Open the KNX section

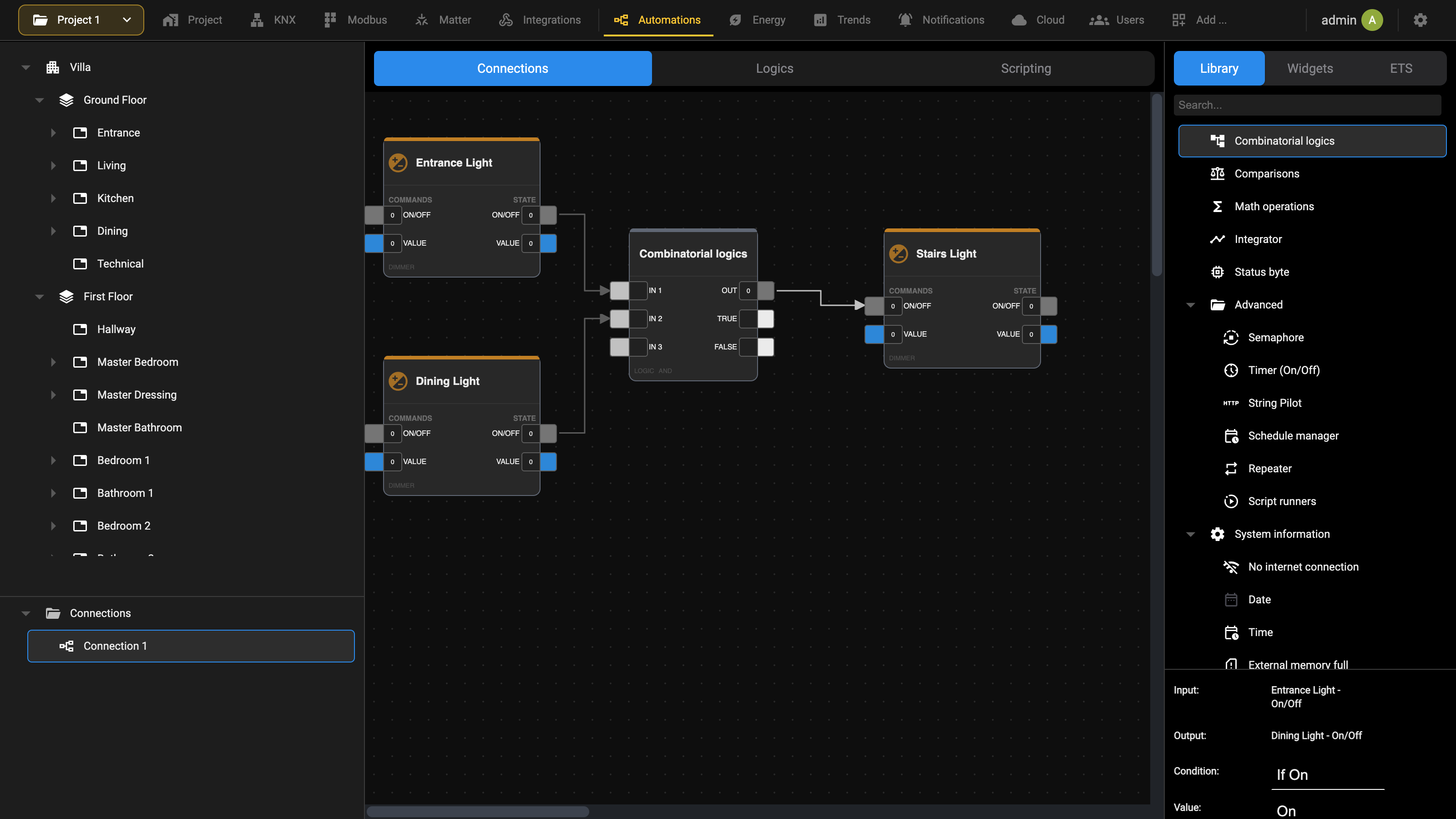(x=273, y=20)
